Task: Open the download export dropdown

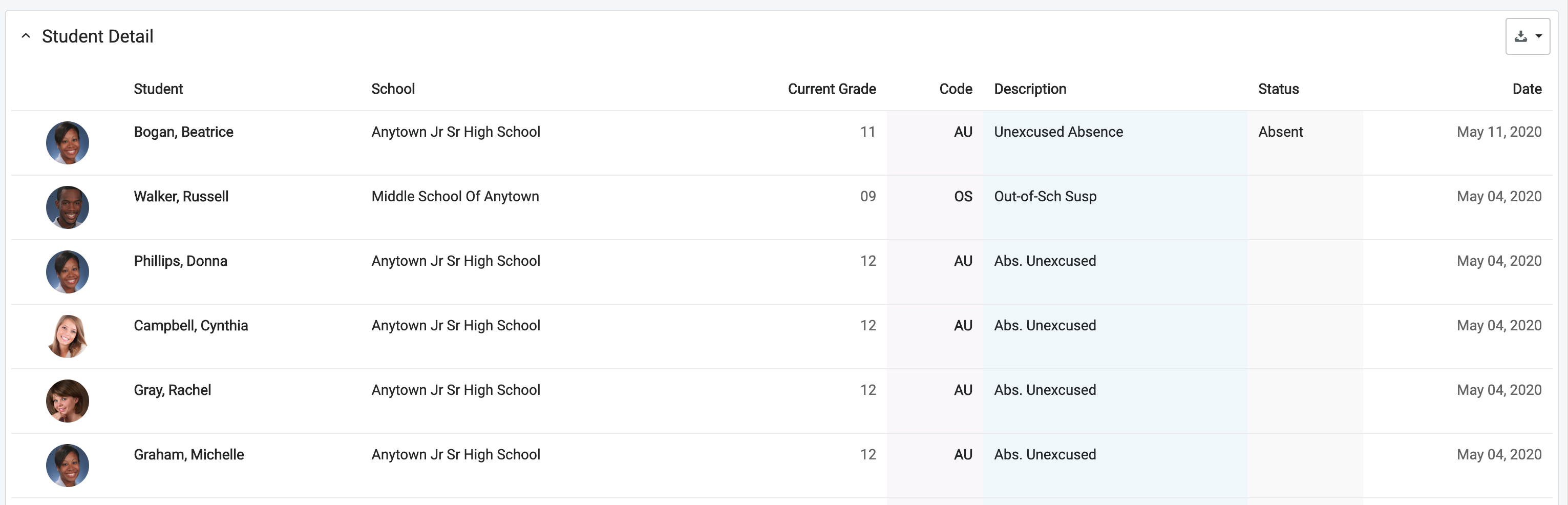Action: tap(1527, 36)
